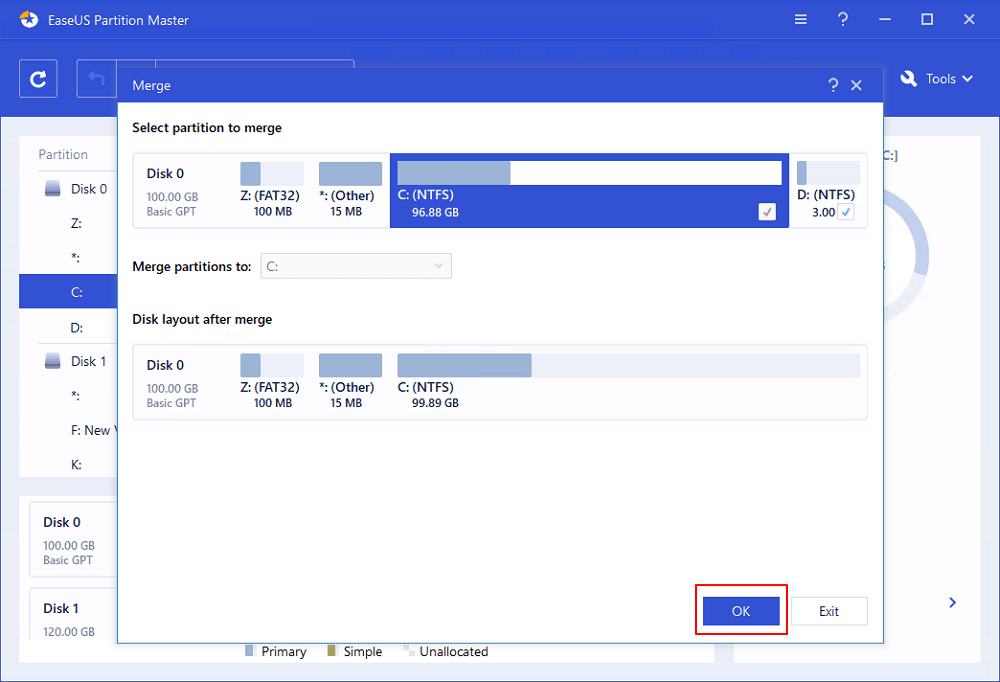Uncheck the C: (NTFS) partition checkbox
Viewport: 1000px width, 682px height.
click(767, 212)
